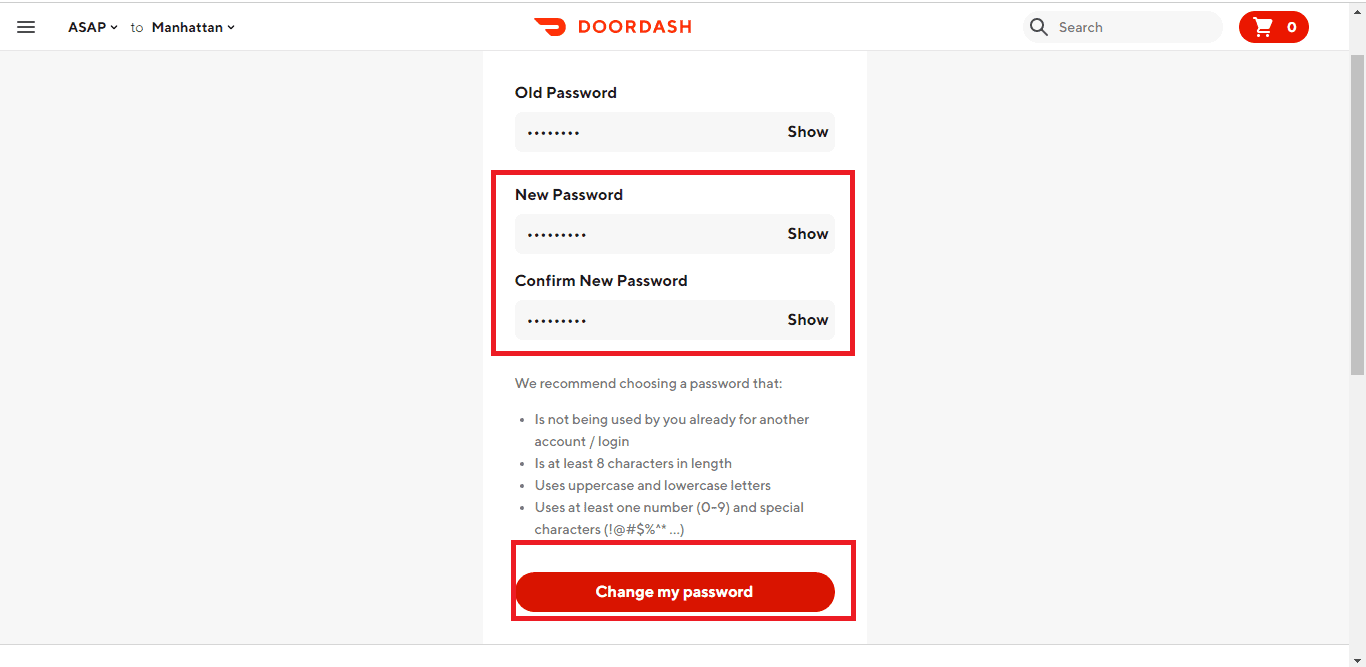Image resolution: width=1366 pixels, height=667 pixels.
Task: Expand the ASAP delivery time dropdown
Action: 92,27
